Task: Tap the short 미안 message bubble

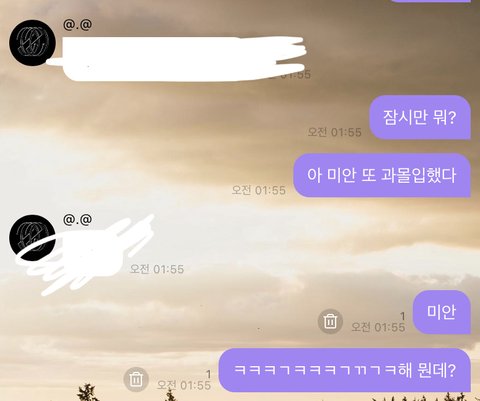Action: click(442, 312)
